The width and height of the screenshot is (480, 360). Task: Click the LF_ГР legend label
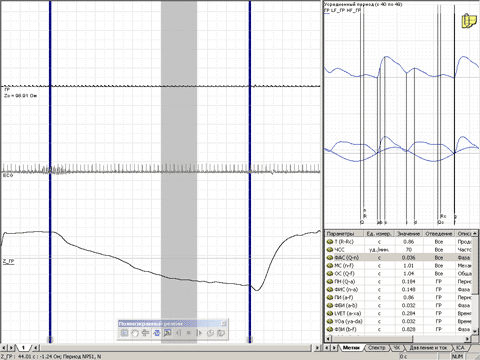pos(338,10)
